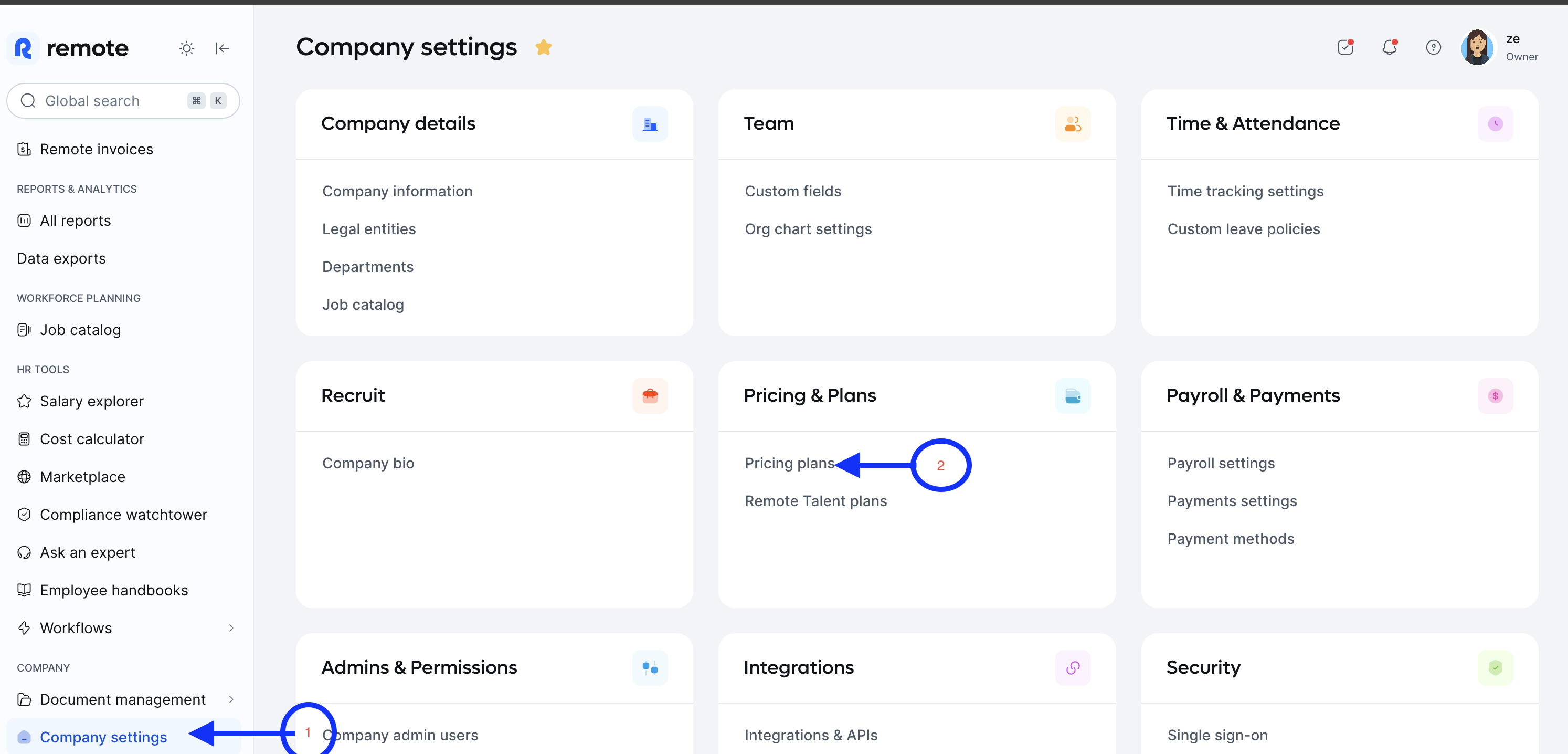Screen dimensions: 1568x754
Task: Click the Time & Attendance clock icon
Action: pyautogui.click(x=1495, y=124)
